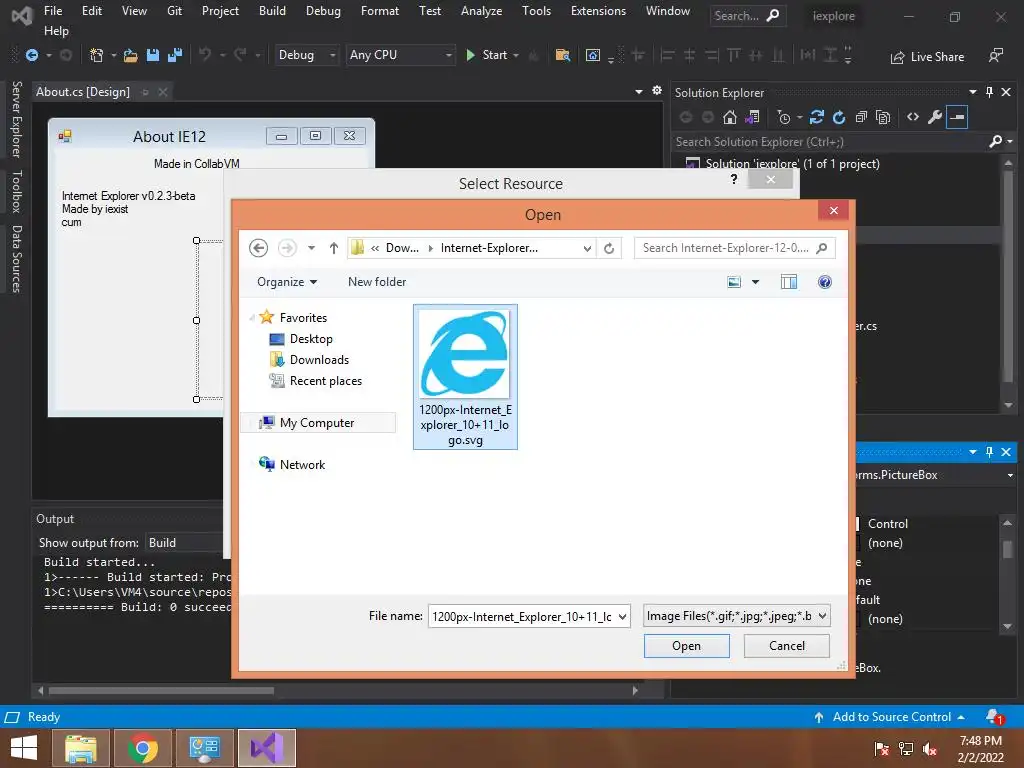Image resolution: width=1024 pixels, height=768 pixels.
Task: Click the tab settings gear above the designer
Action: pos(657,91)
